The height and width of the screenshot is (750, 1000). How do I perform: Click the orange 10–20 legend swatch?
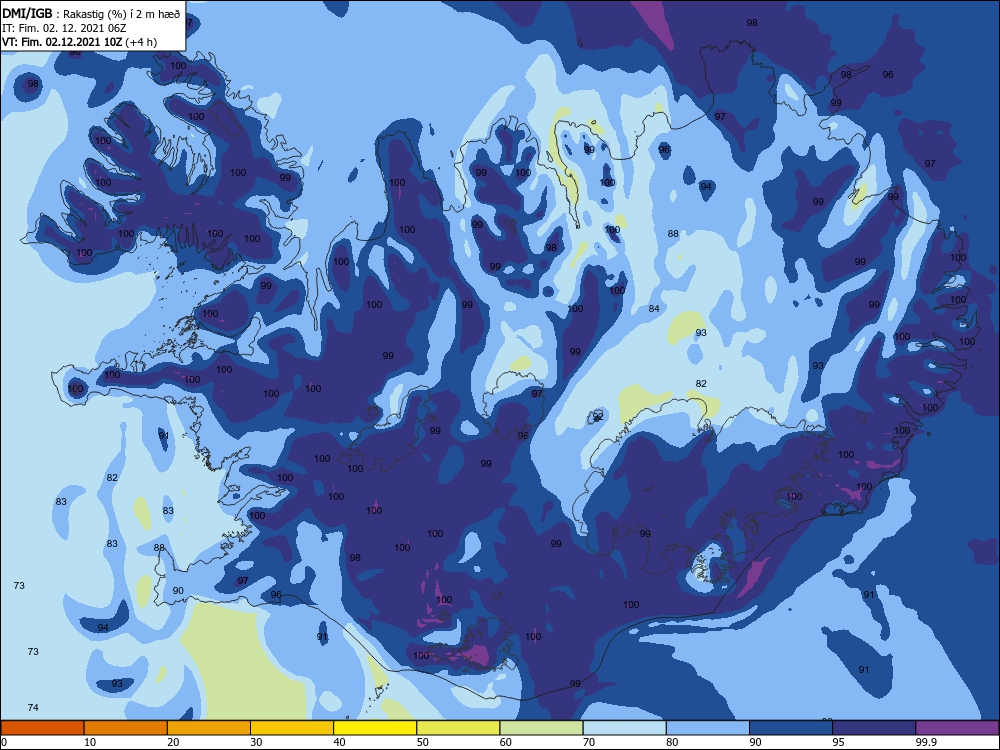(126, 728)
